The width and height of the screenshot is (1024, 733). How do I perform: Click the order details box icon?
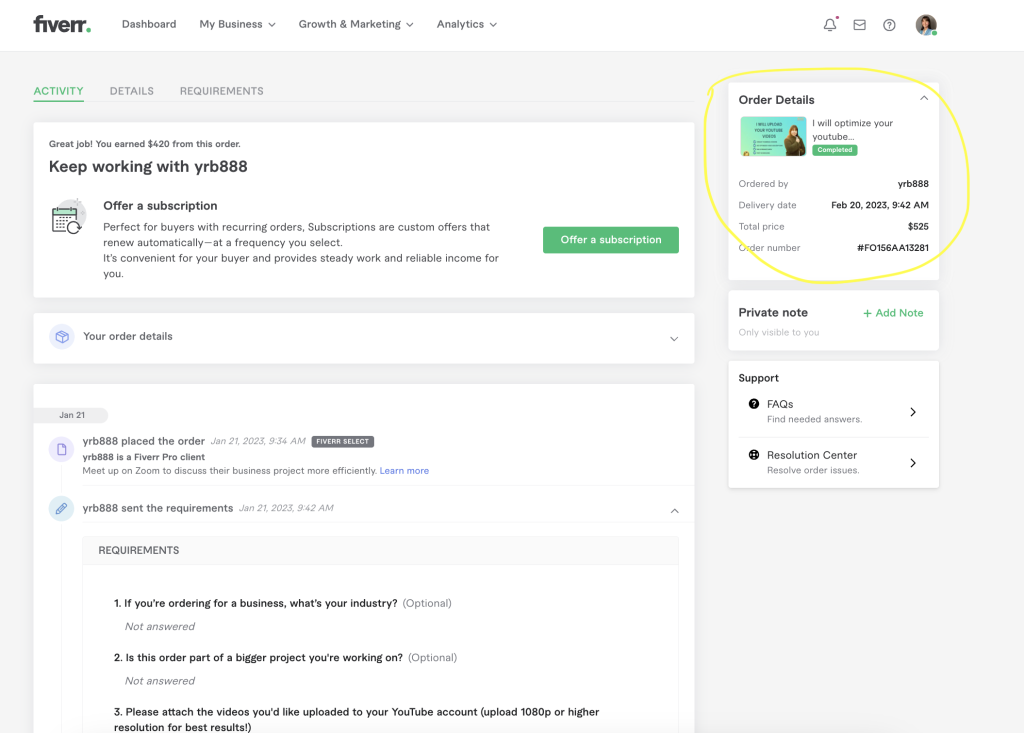click(x=62, y=337)
